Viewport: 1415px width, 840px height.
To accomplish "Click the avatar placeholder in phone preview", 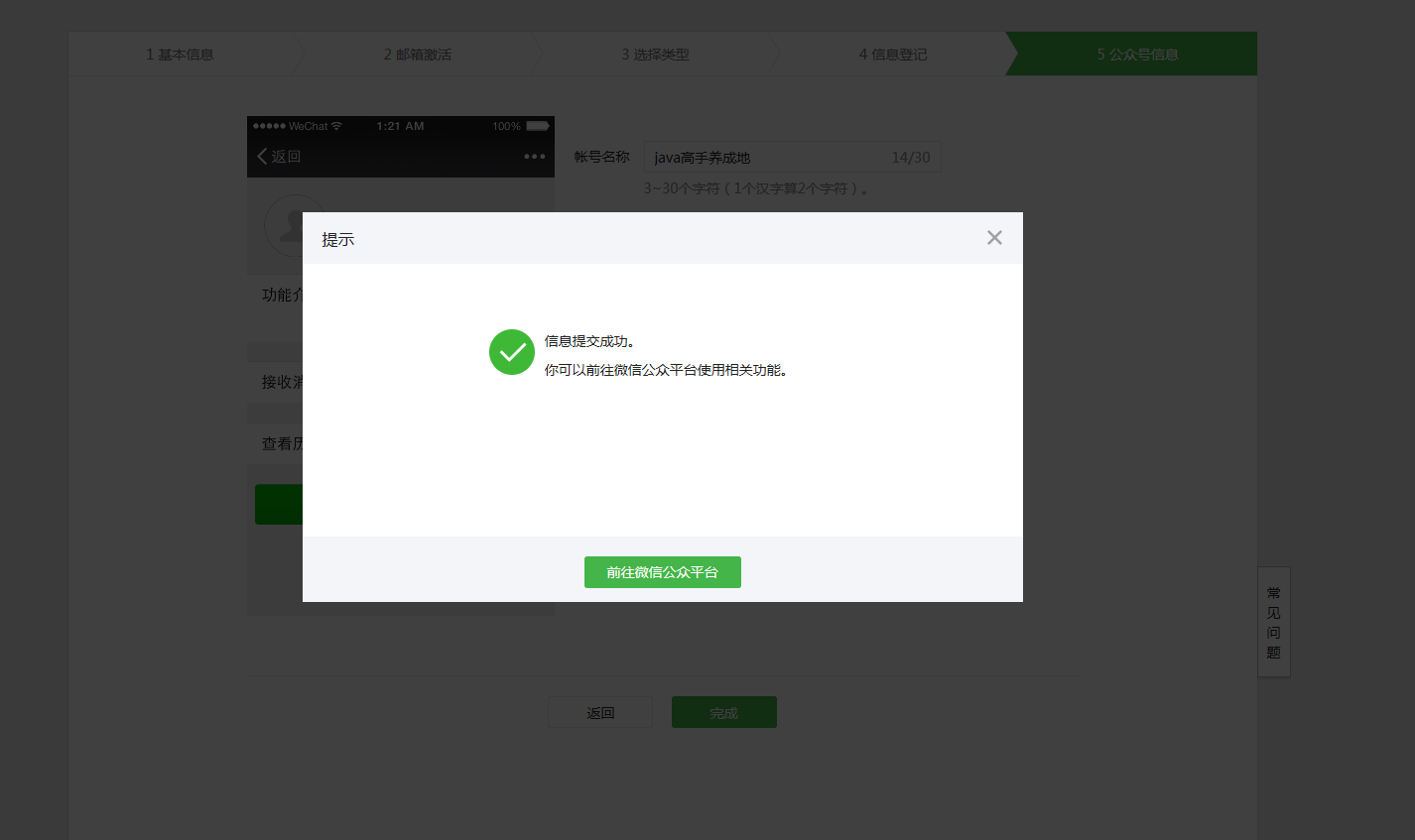I will [x=294, y=225].
